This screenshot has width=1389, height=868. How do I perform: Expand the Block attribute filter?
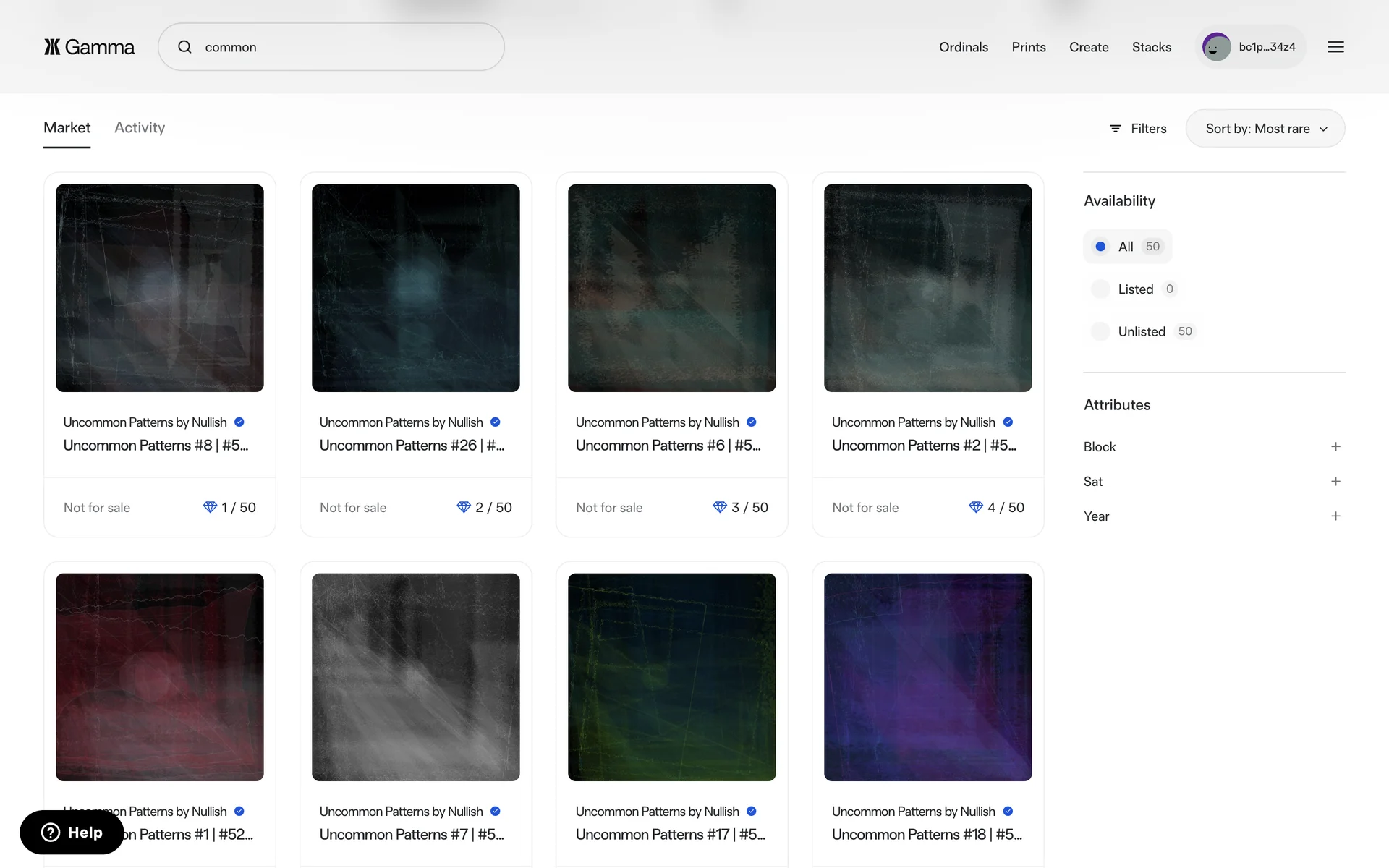[x=1335, y=447]
